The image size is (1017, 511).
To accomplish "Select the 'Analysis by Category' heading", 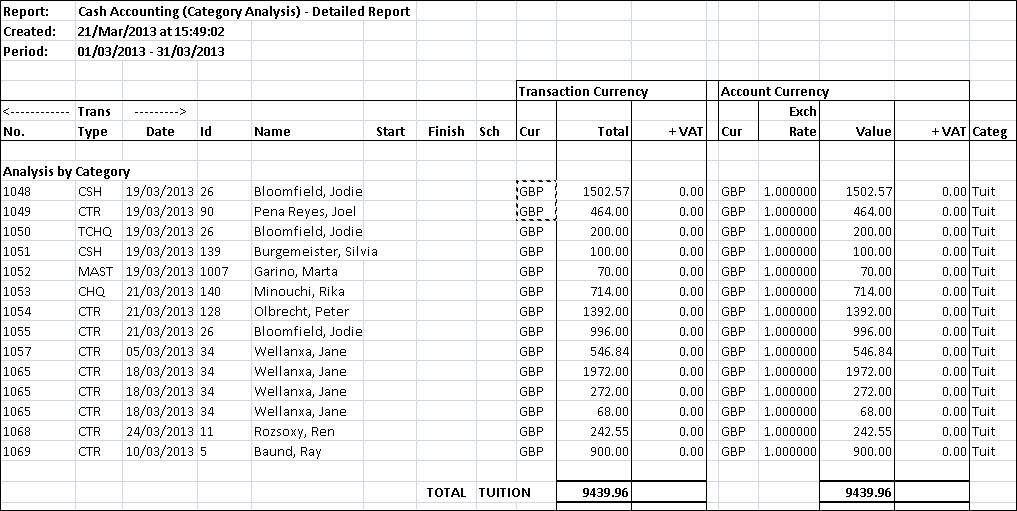I will coord(66,171).
